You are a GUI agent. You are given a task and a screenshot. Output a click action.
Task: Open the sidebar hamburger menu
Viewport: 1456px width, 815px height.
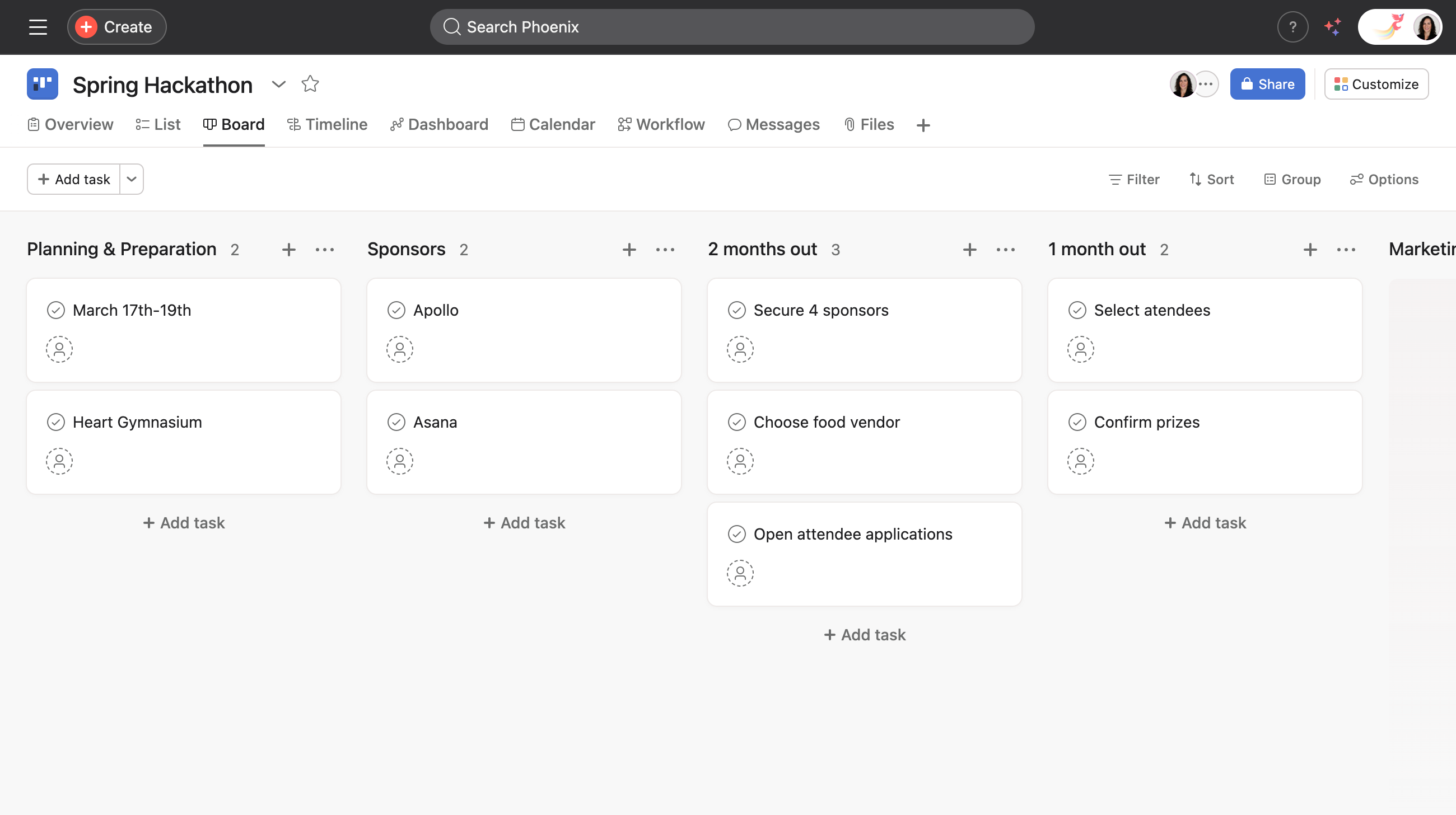[x=38, y=26]
